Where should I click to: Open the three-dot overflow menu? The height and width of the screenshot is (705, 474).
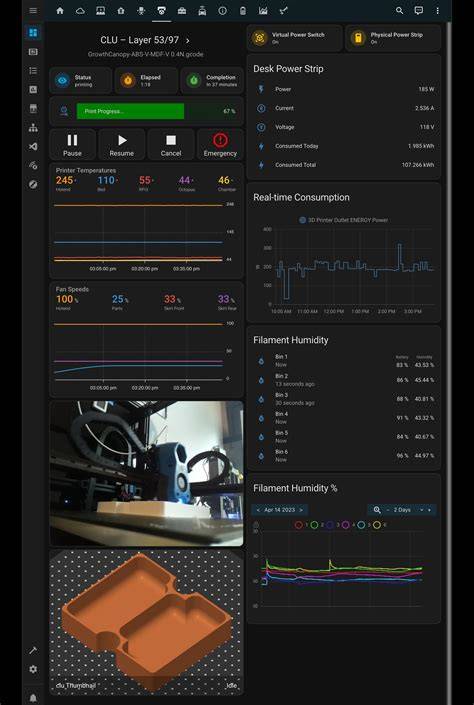[437, 10]
